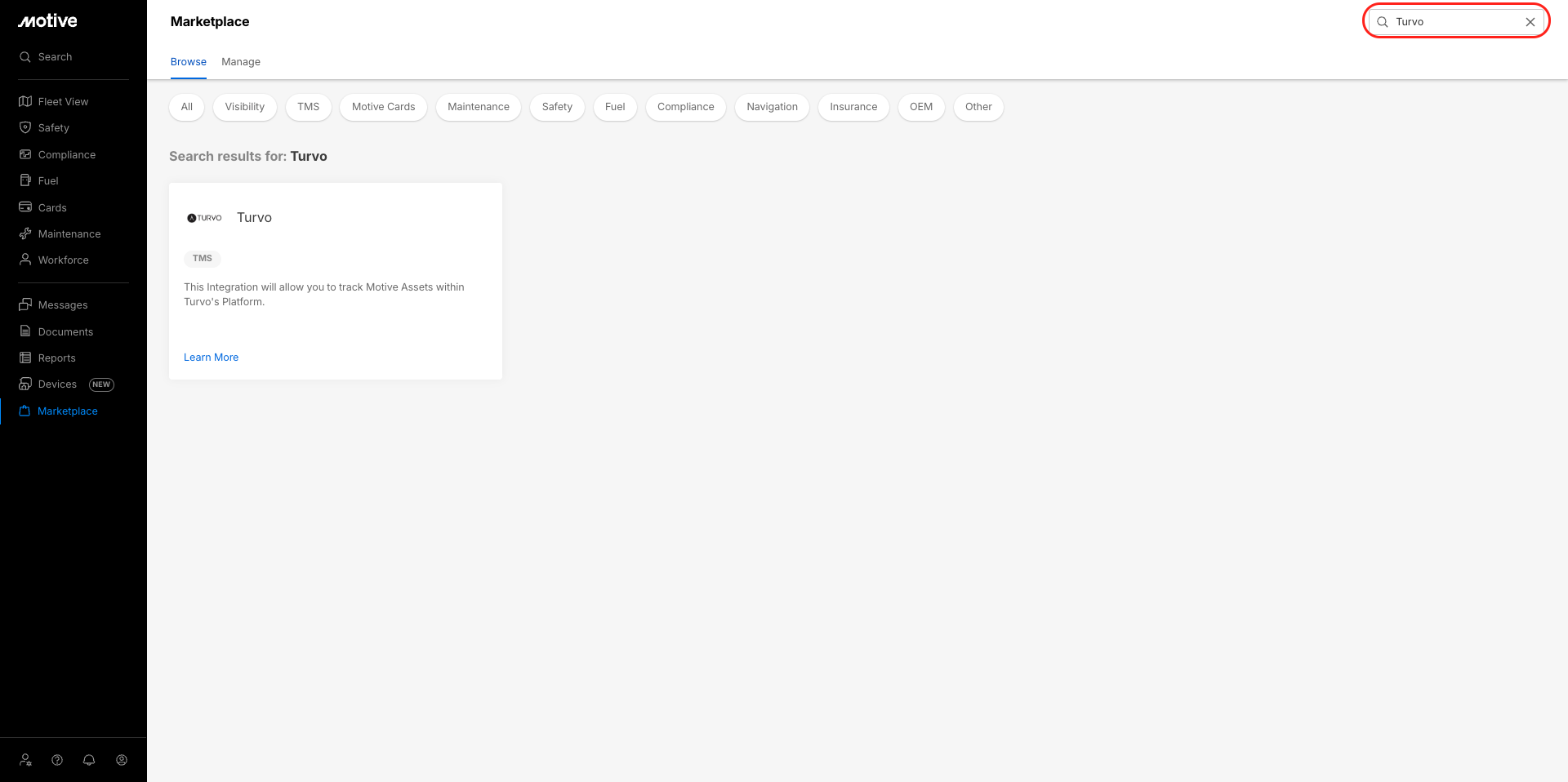1568x782 pixels.
Task: Click the Turvo card title
Action: [x=254, y=217]
